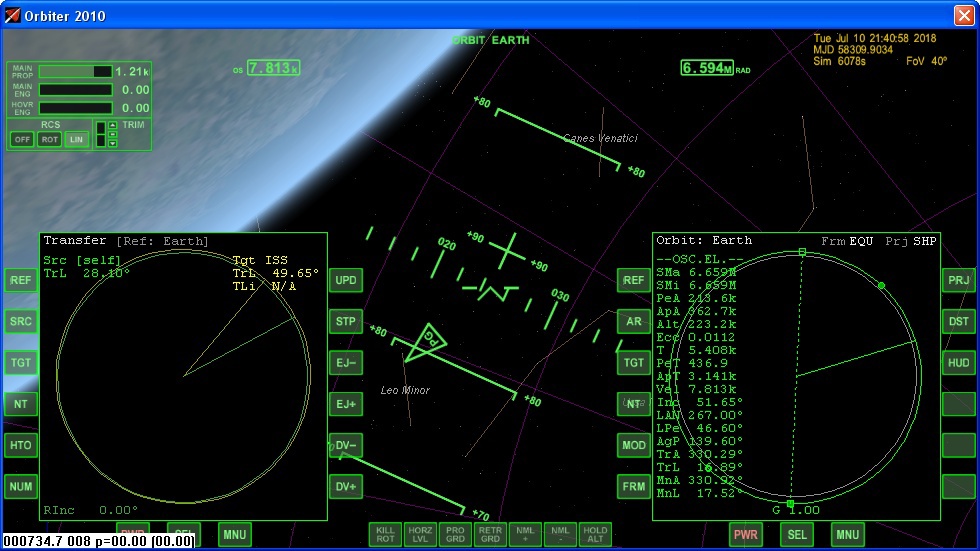This screenshot has width=980, height=551.
Task: Click TGT button on the Orbit MFD
Action: pyautogui.click(x=633, y=363)
